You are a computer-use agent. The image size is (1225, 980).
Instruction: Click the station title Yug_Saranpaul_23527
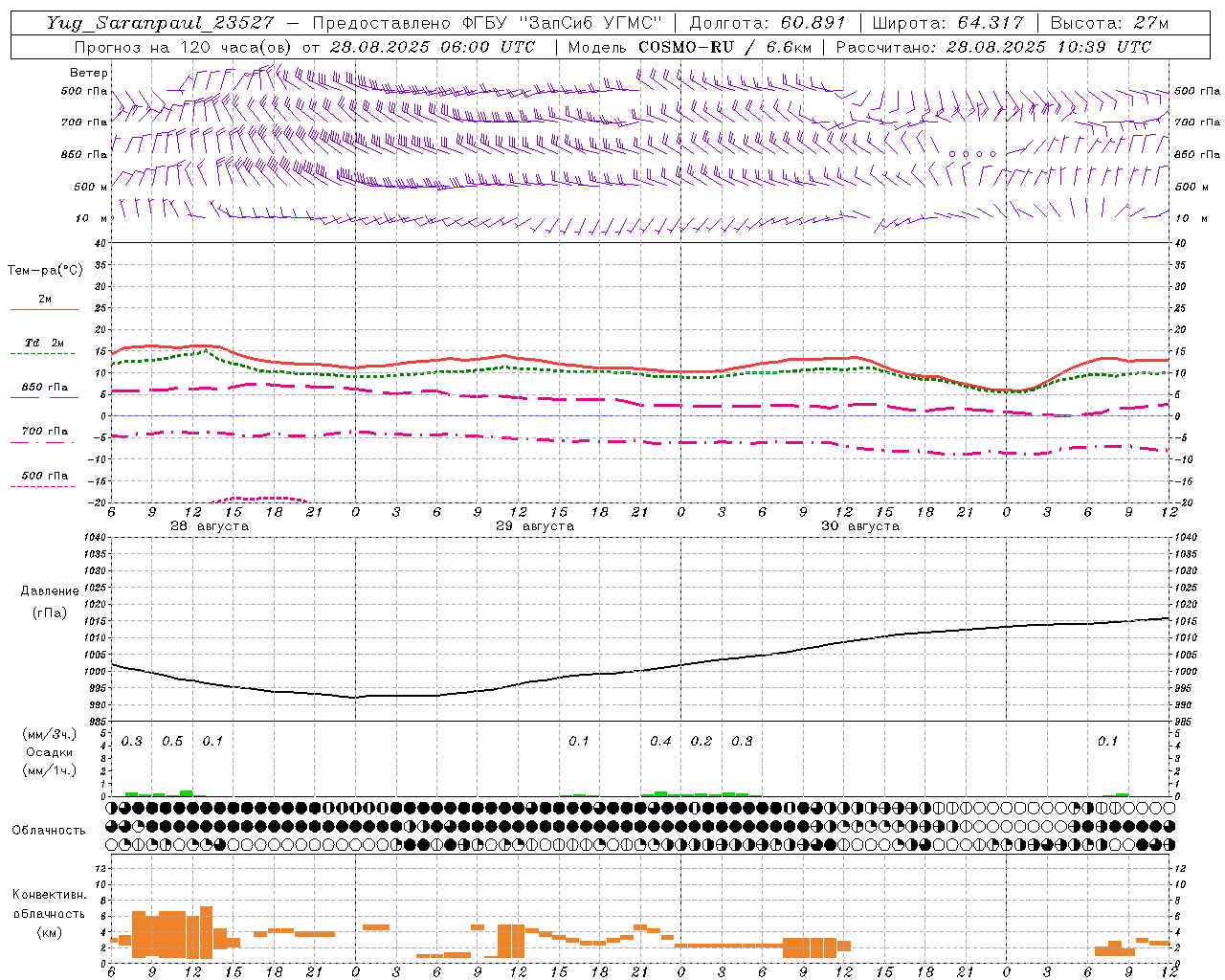pyautogui.click(x=160, y=23)
